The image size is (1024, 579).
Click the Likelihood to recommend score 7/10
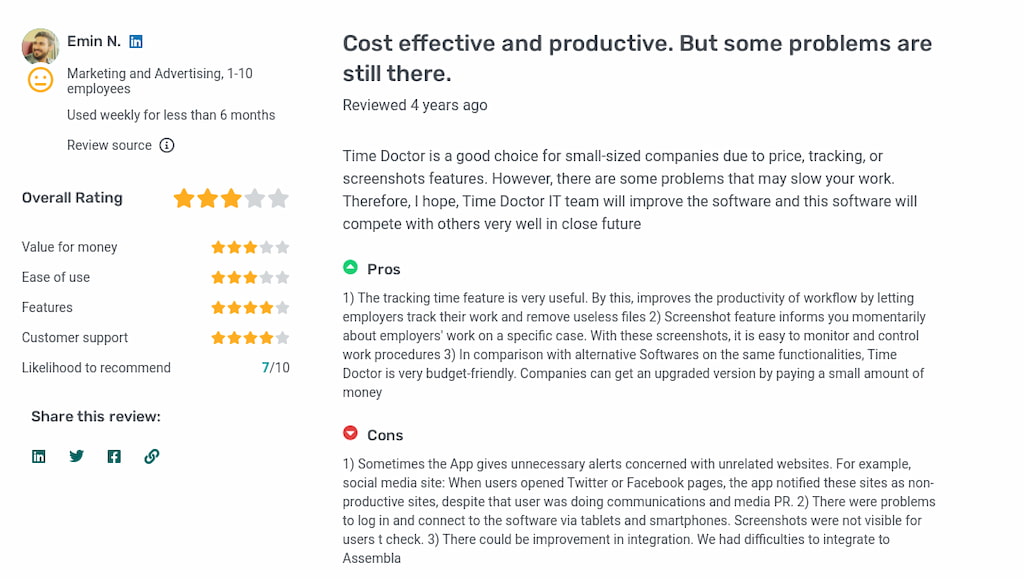[x=275, y=367]
